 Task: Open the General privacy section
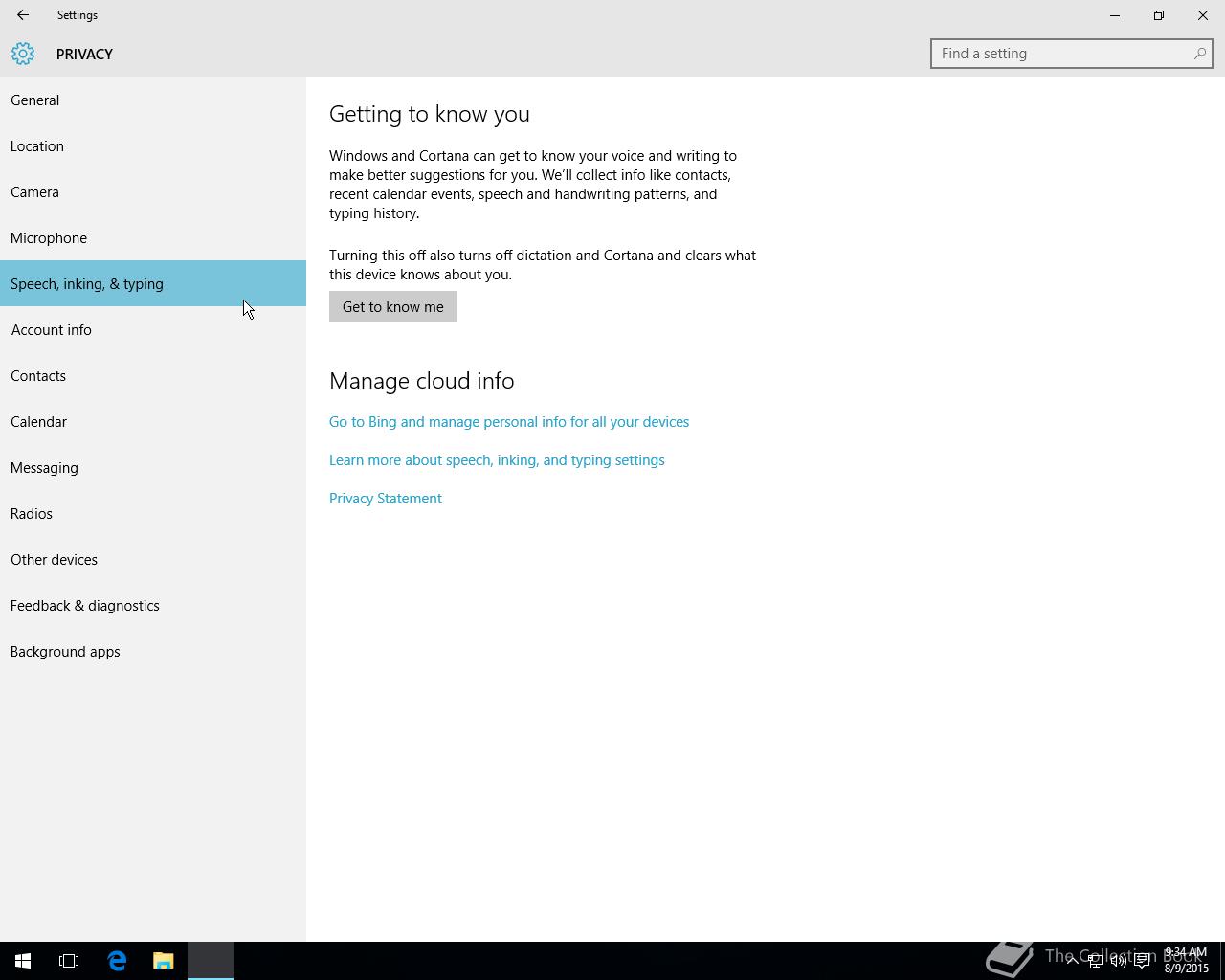(x=153, y=100)
